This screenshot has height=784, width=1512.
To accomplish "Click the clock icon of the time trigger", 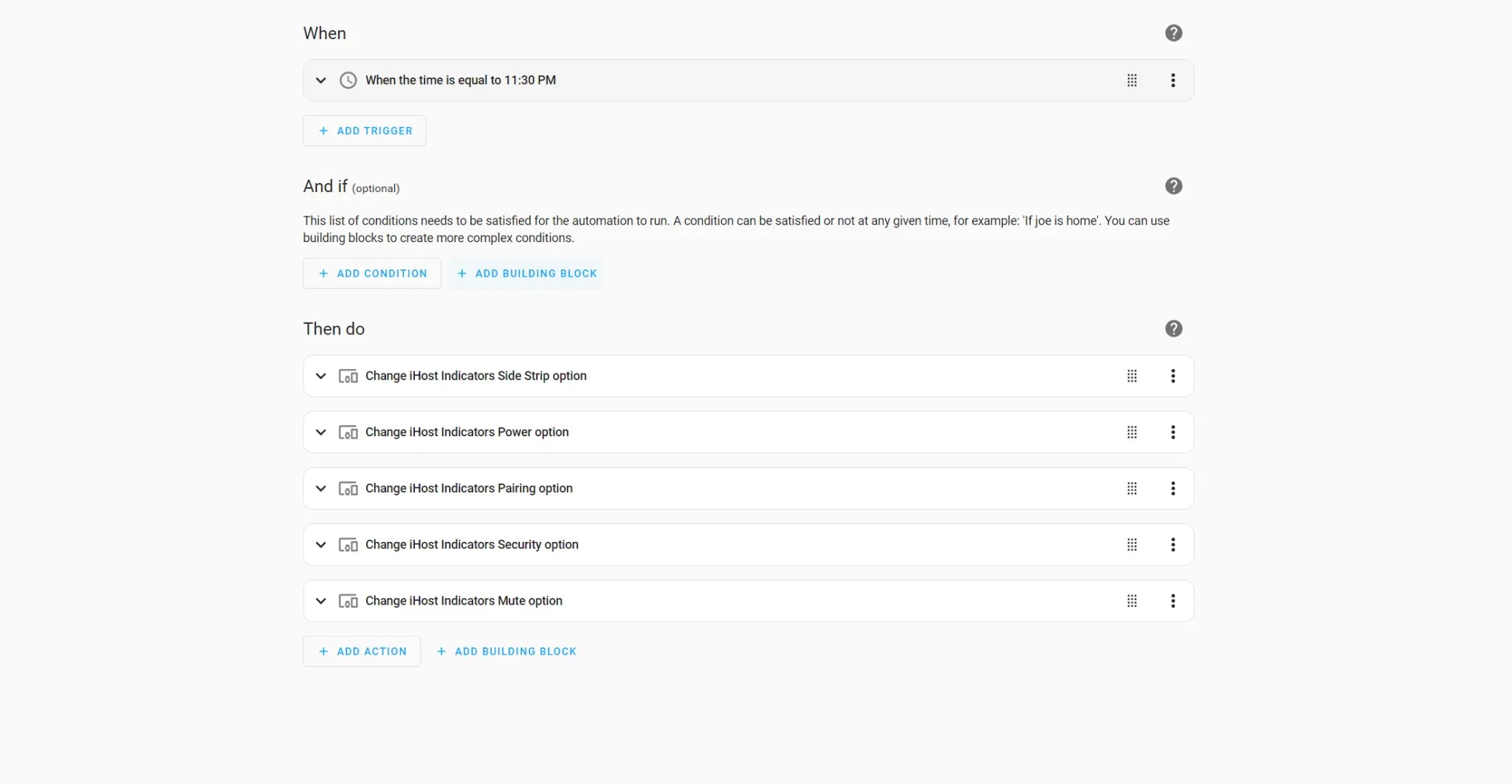I will click(x=348, y=80).
